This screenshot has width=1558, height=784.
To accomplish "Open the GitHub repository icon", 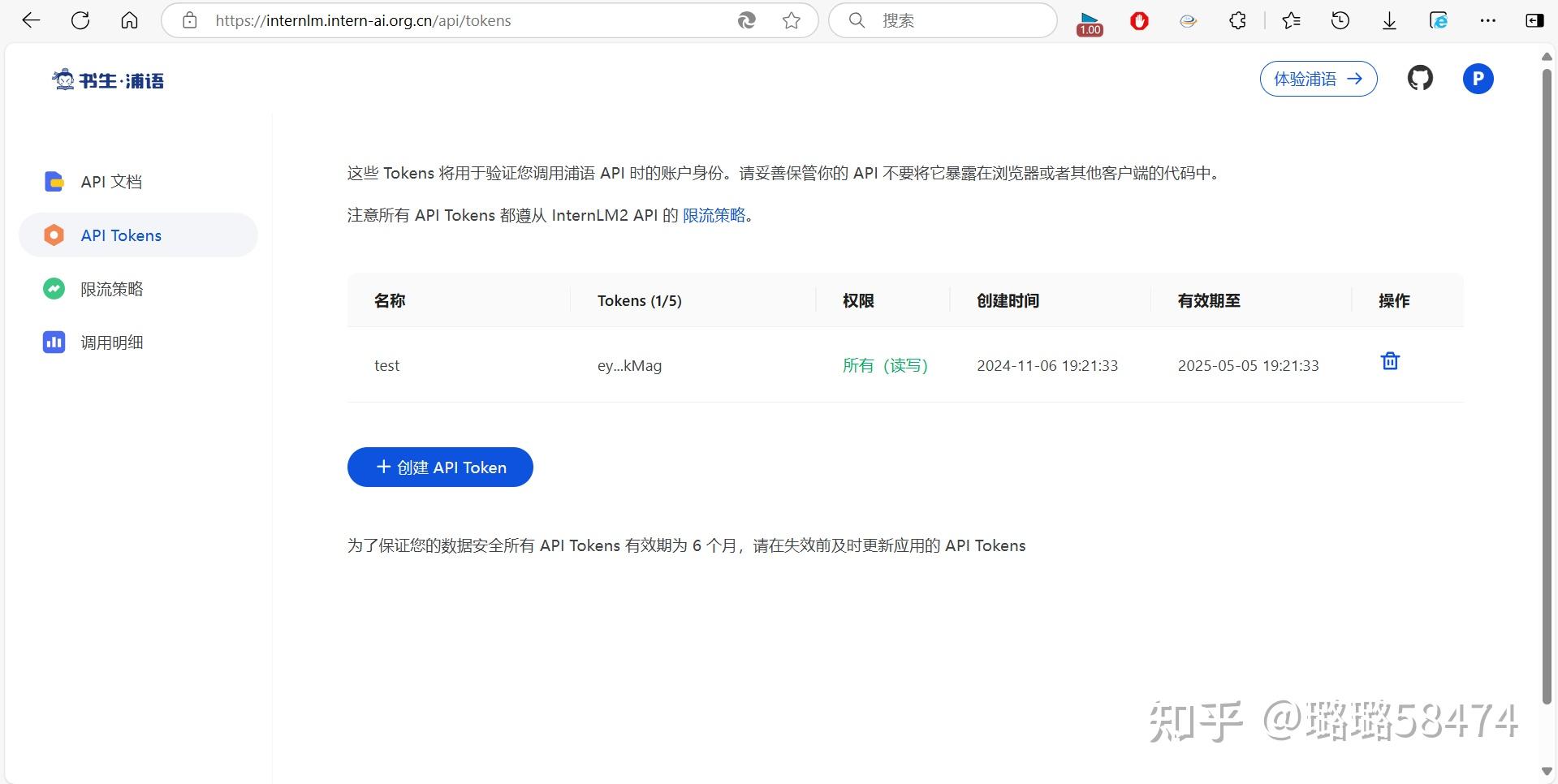I will (x=1420, y=79).
